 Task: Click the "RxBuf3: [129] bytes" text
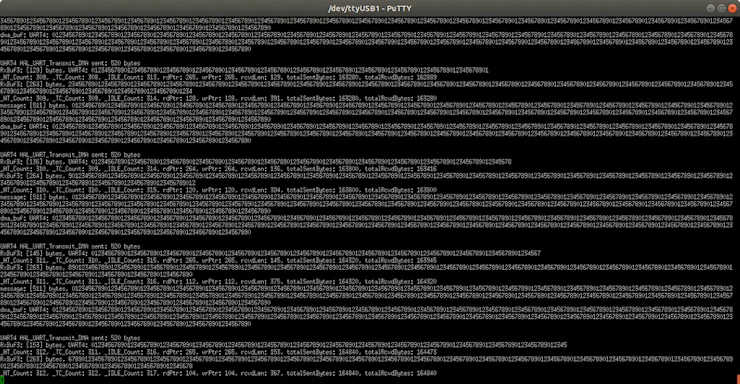[x=32, y=70]
